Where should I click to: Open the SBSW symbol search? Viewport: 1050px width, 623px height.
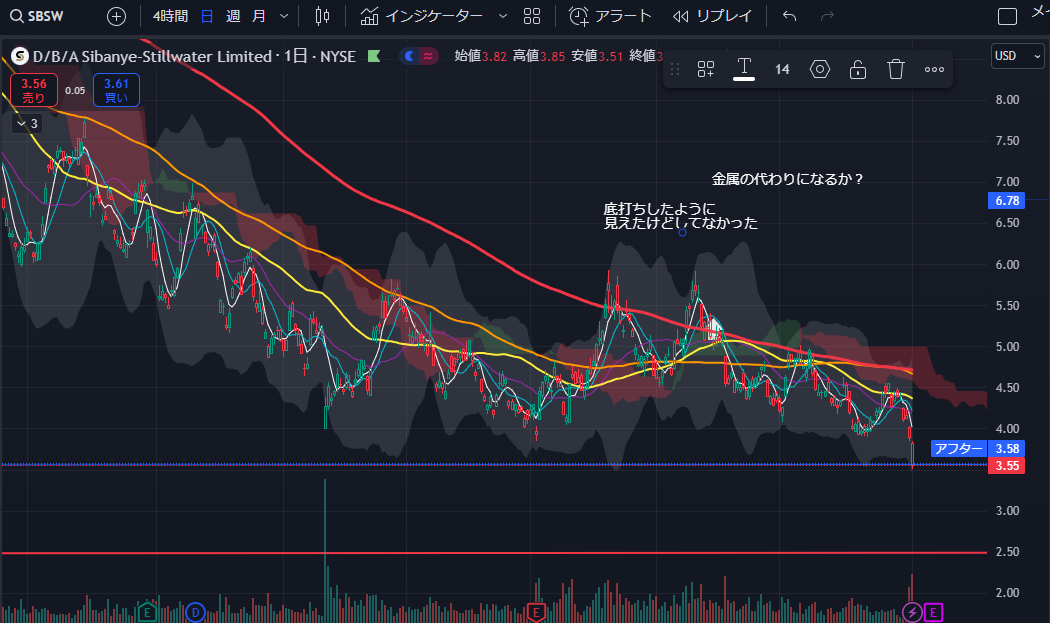[38, 16]
